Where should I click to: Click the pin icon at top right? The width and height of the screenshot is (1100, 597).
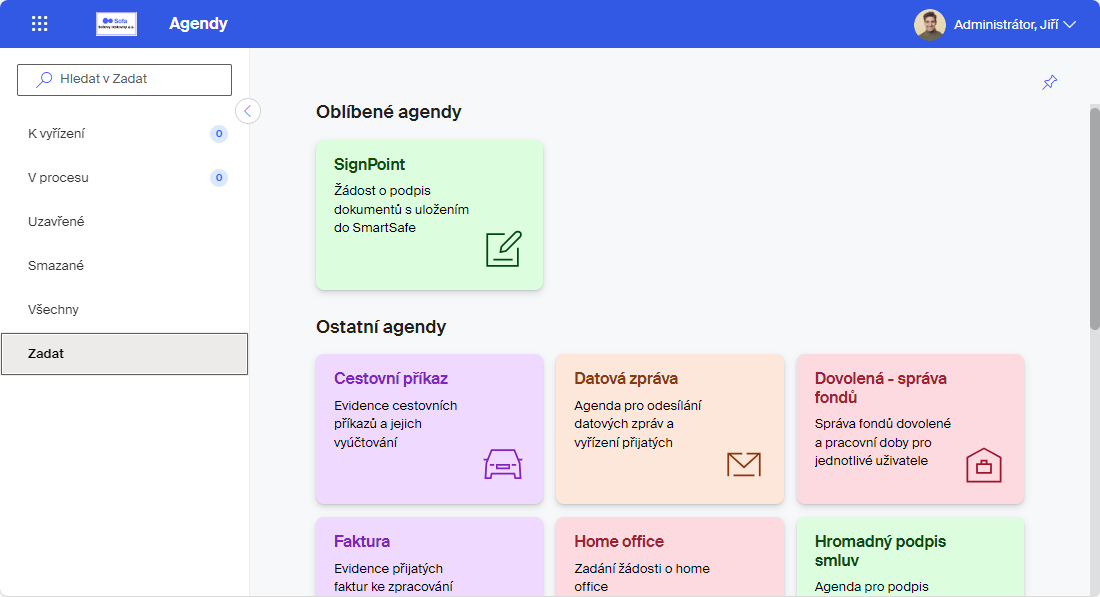[x=1049, y=82]
